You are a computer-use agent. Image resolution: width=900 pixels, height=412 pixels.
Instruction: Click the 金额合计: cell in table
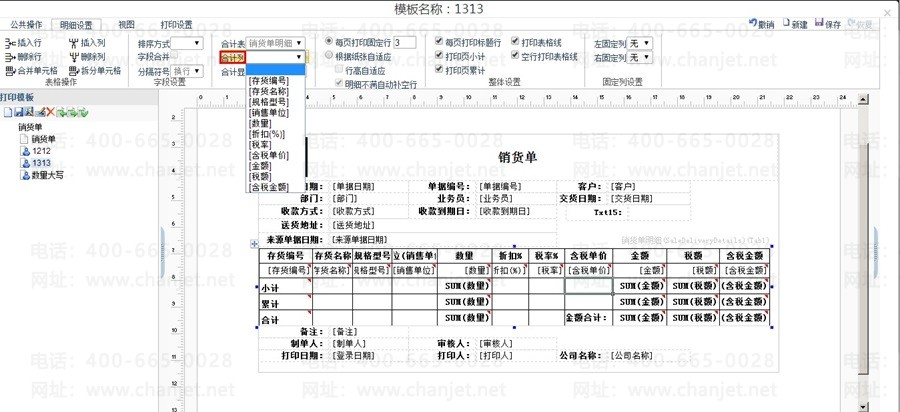pos(588,317)
